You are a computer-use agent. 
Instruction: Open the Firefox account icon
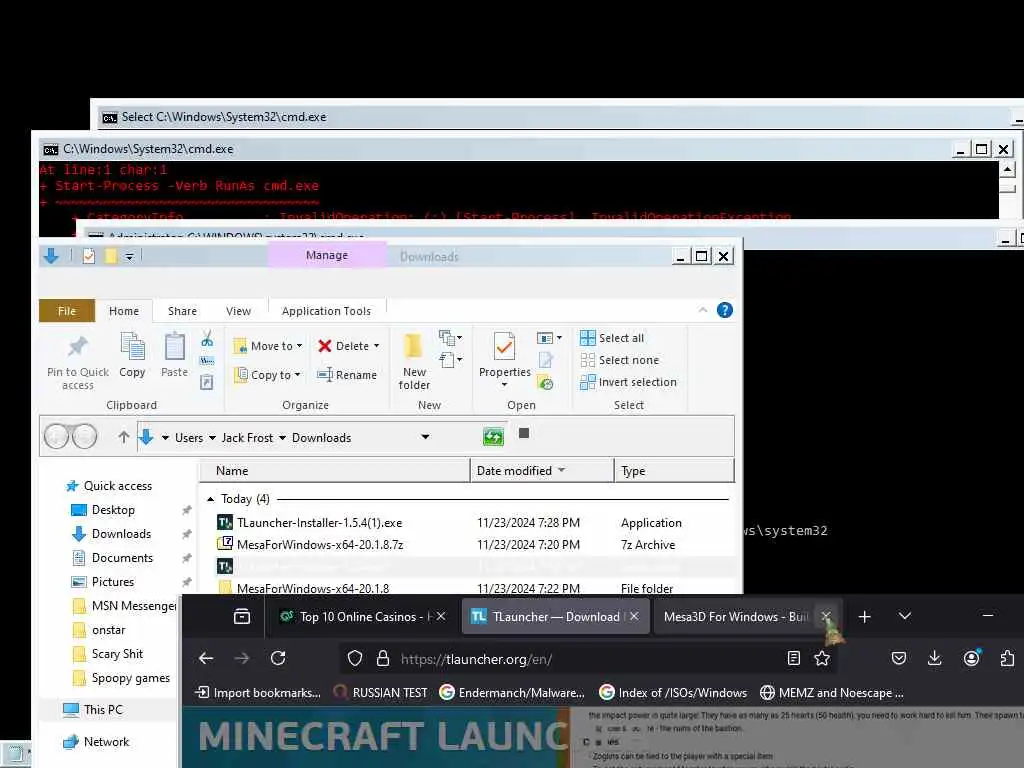click(x=971, y=658)
